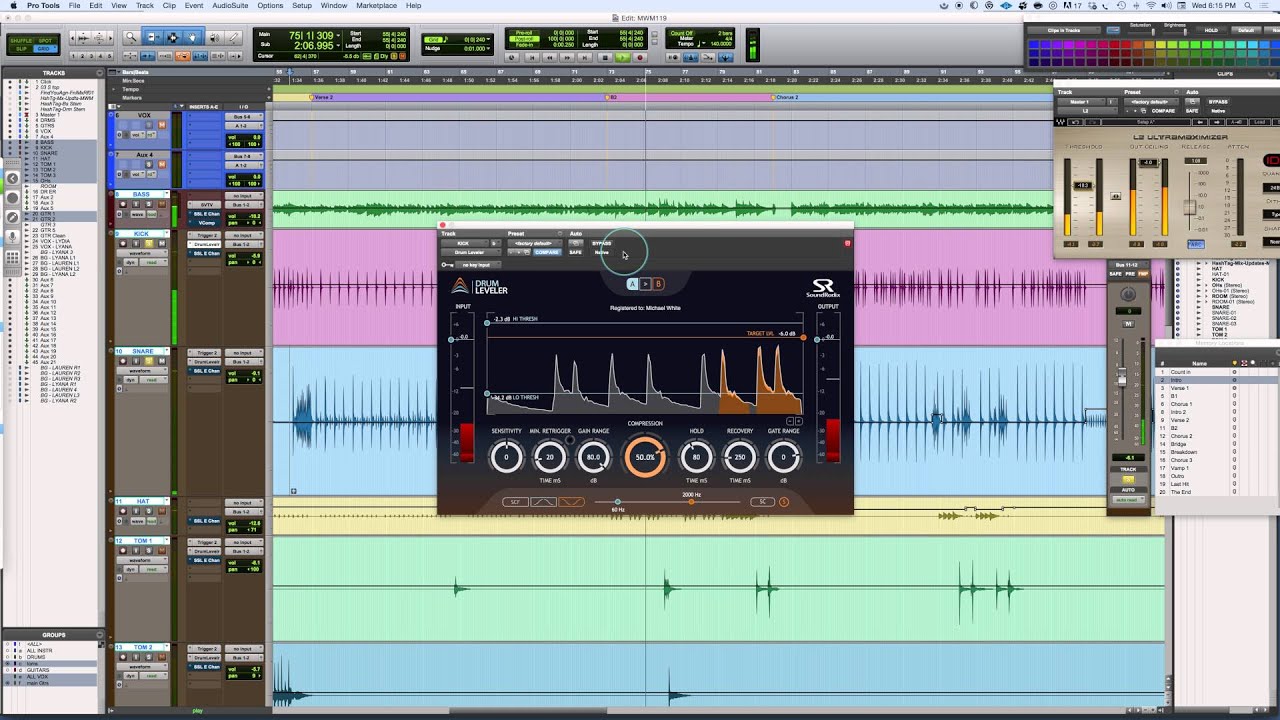Click the transport Rewind button
This screenshot has height=720, width=1280.
550,57
